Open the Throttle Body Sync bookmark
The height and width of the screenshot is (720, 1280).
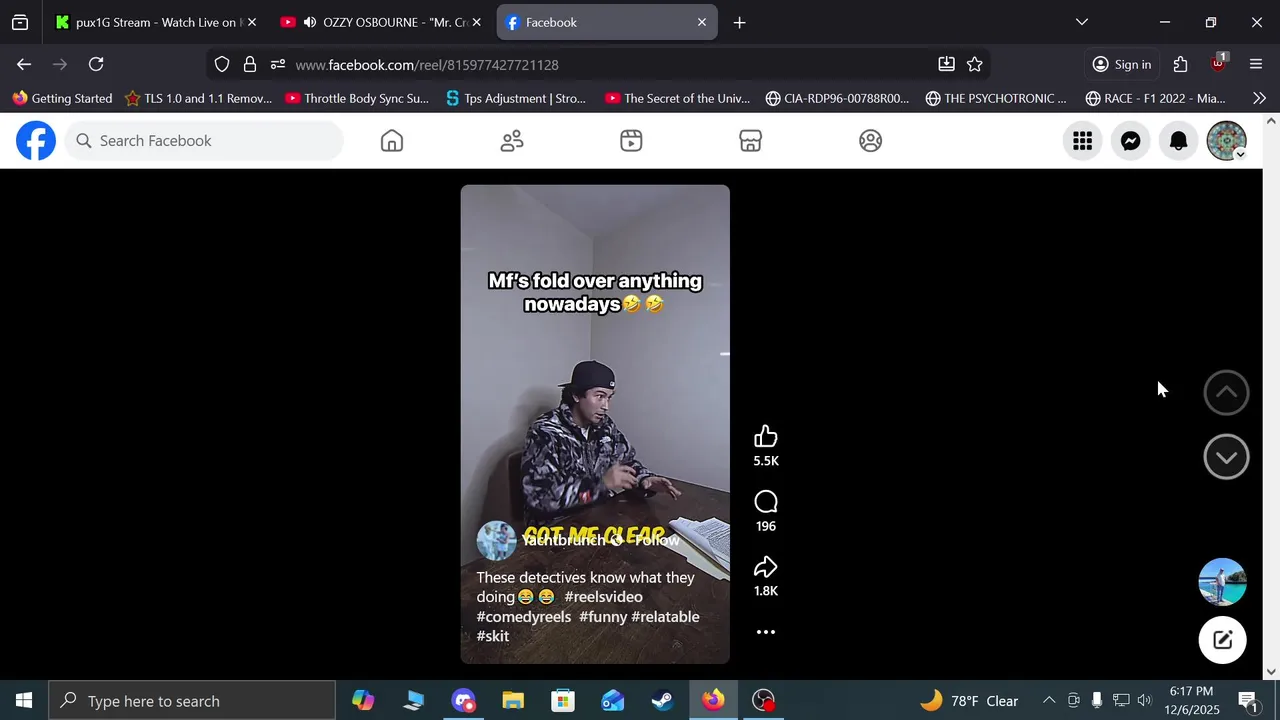(x=357, y=98)
